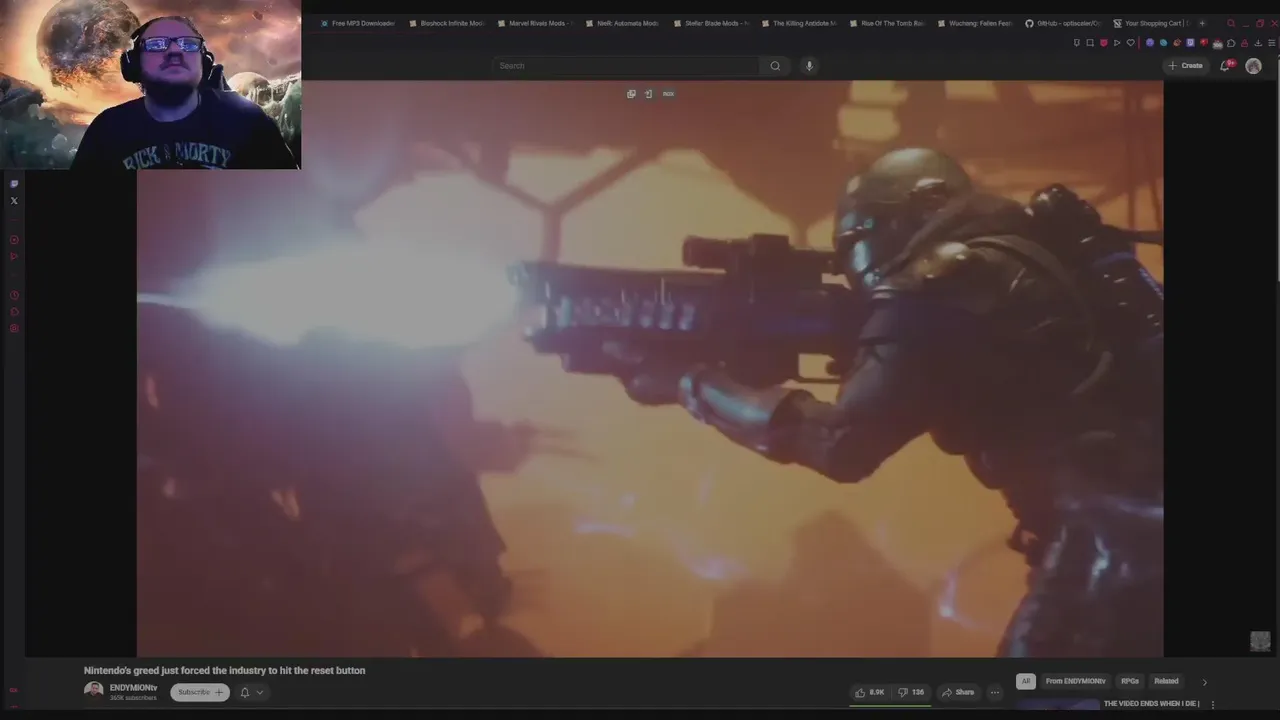
Task: Click the video player to pause
Action: [650, 370]
